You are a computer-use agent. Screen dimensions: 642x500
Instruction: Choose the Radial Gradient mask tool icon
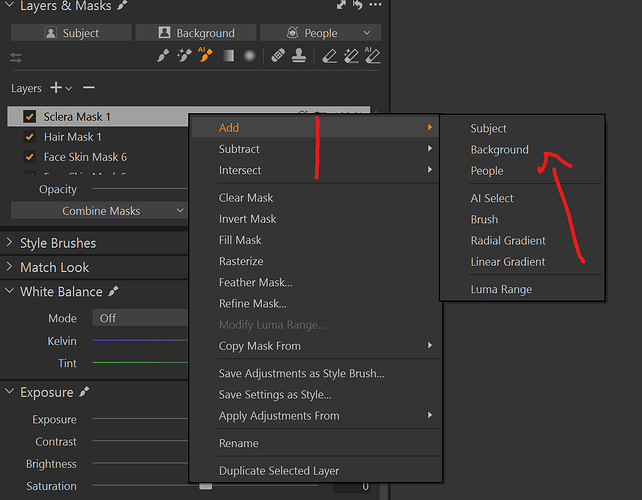click(x=250, y=56)
